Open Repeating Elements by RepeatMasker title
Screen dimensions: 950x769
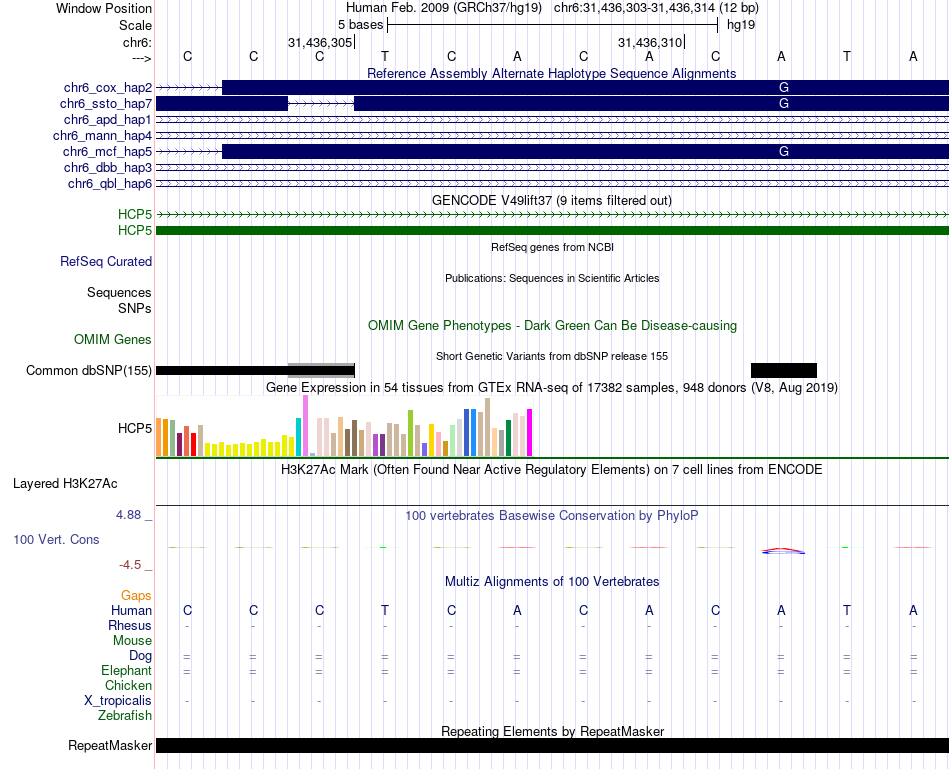coord(552,731)
